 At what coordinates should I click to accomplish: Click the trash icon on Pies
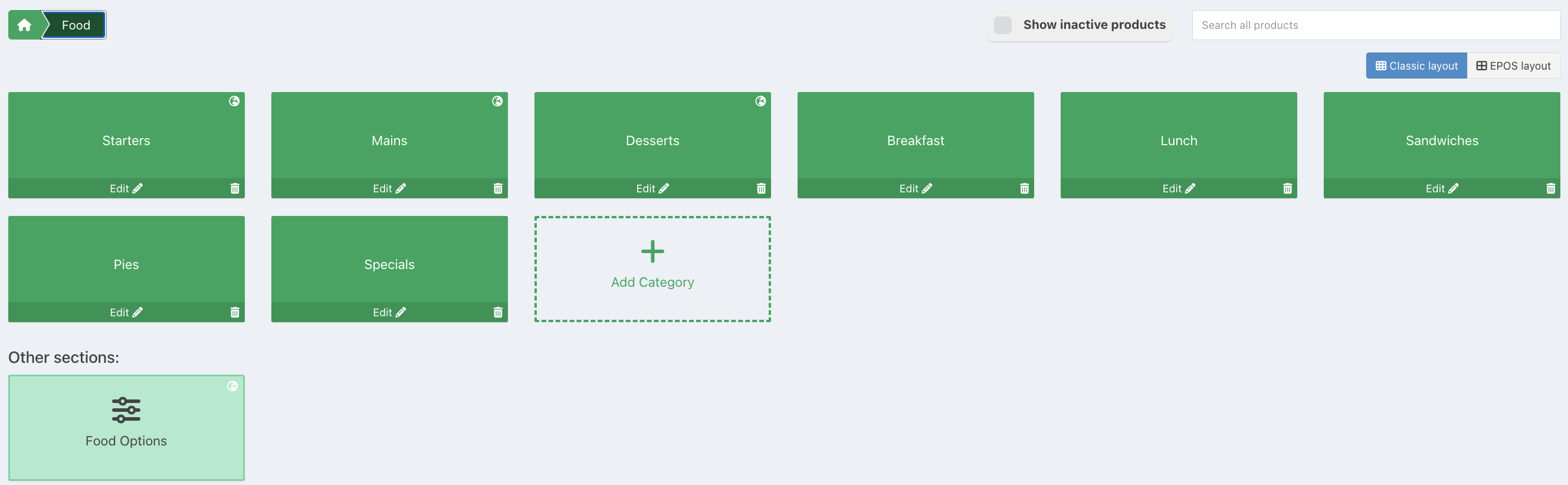235,312
